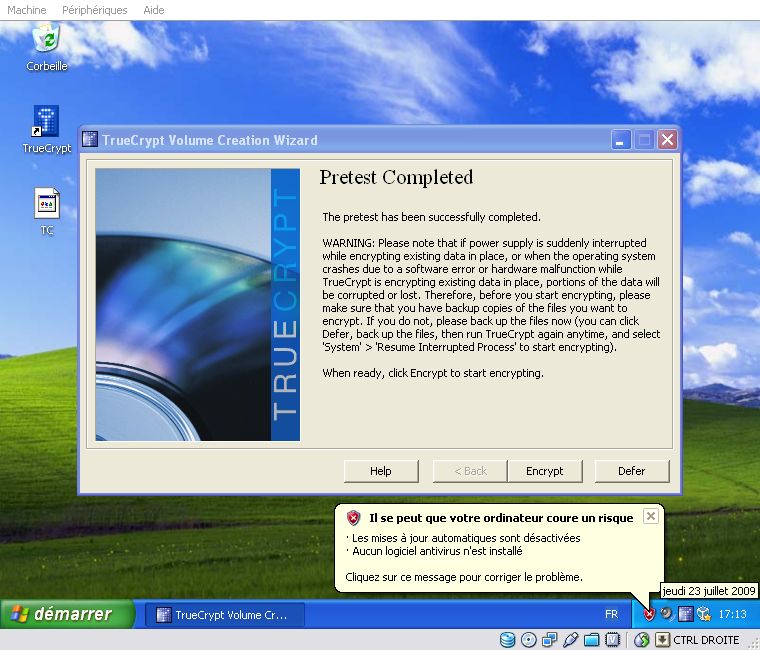Click the démarrer start button
Viewport: 760px width, 650px height.
point(67,614)
